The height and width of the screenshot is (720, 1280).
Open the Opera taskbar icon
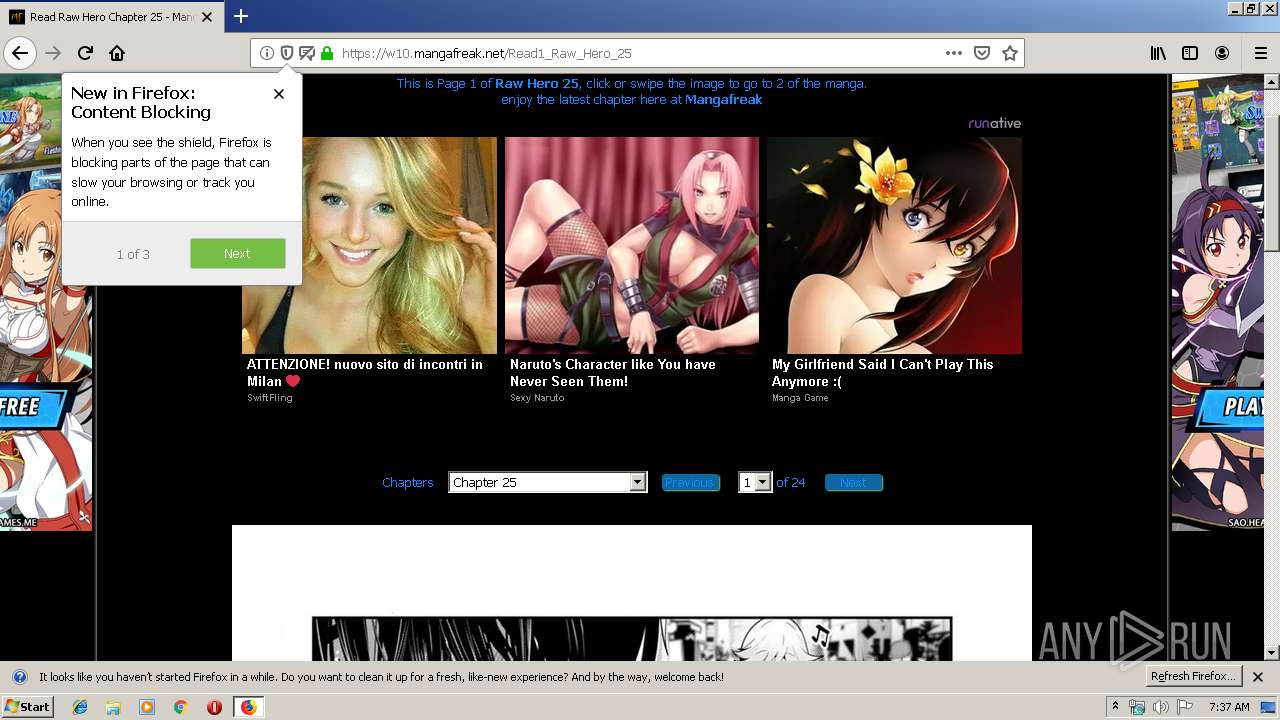[214, 707]
